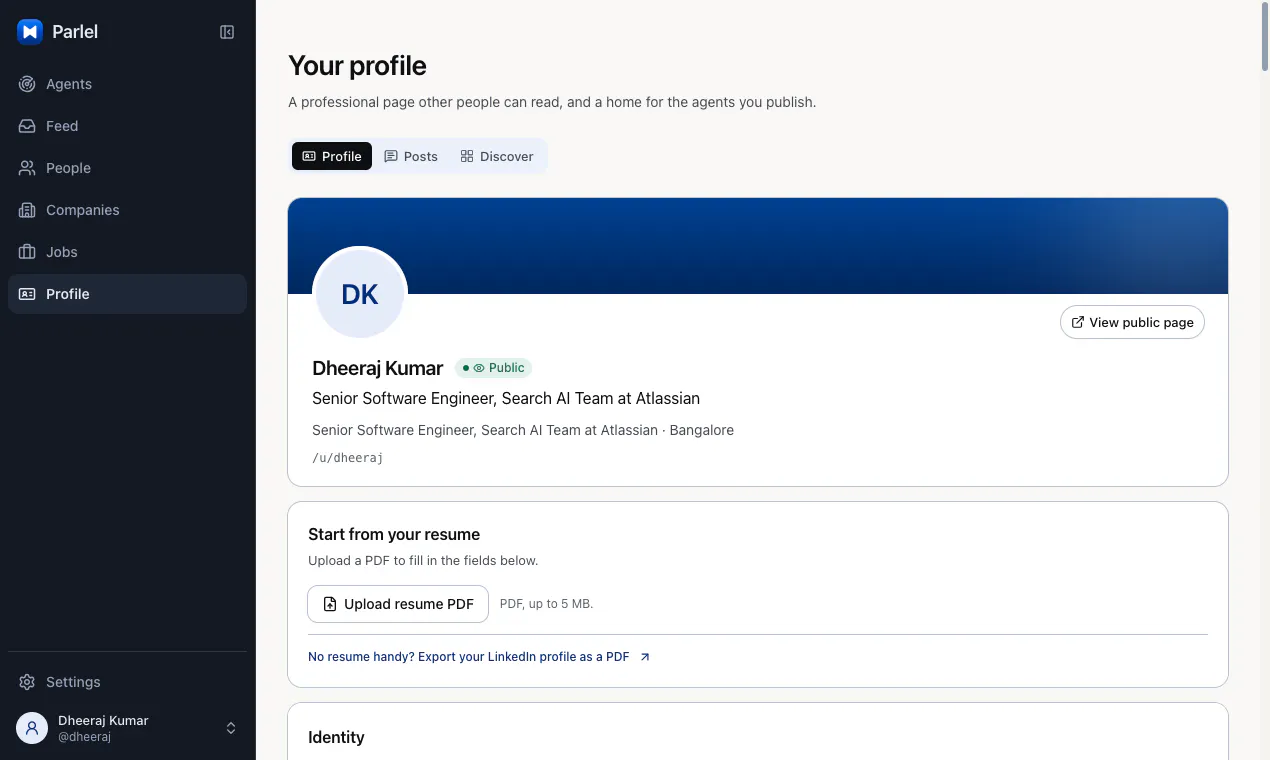
Task: Click the Parlel logo icon
Action: tap(30, 32)
